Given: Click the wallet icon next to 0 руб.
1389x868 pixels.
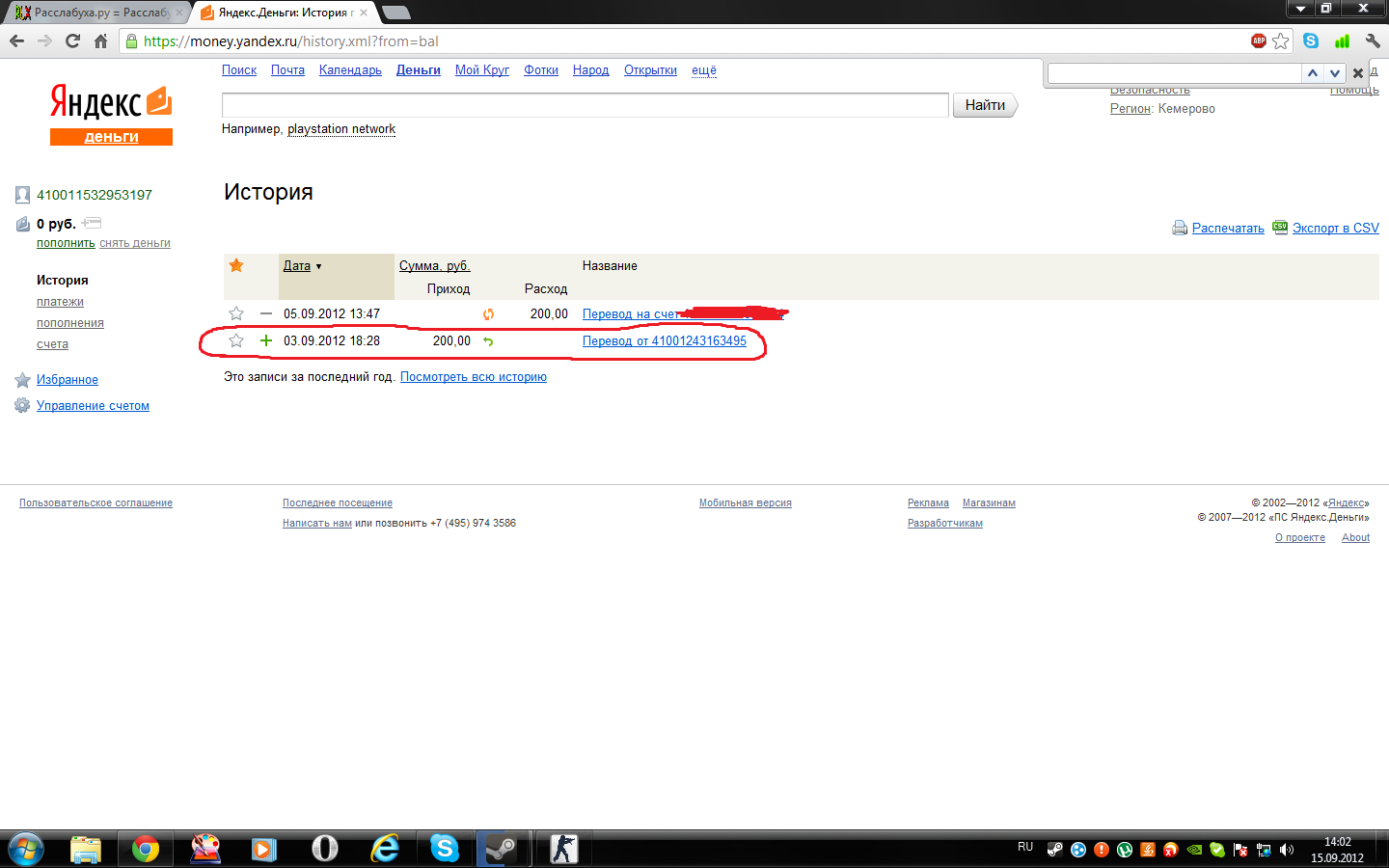Looking at the screenshot, I should coord(22,224).
